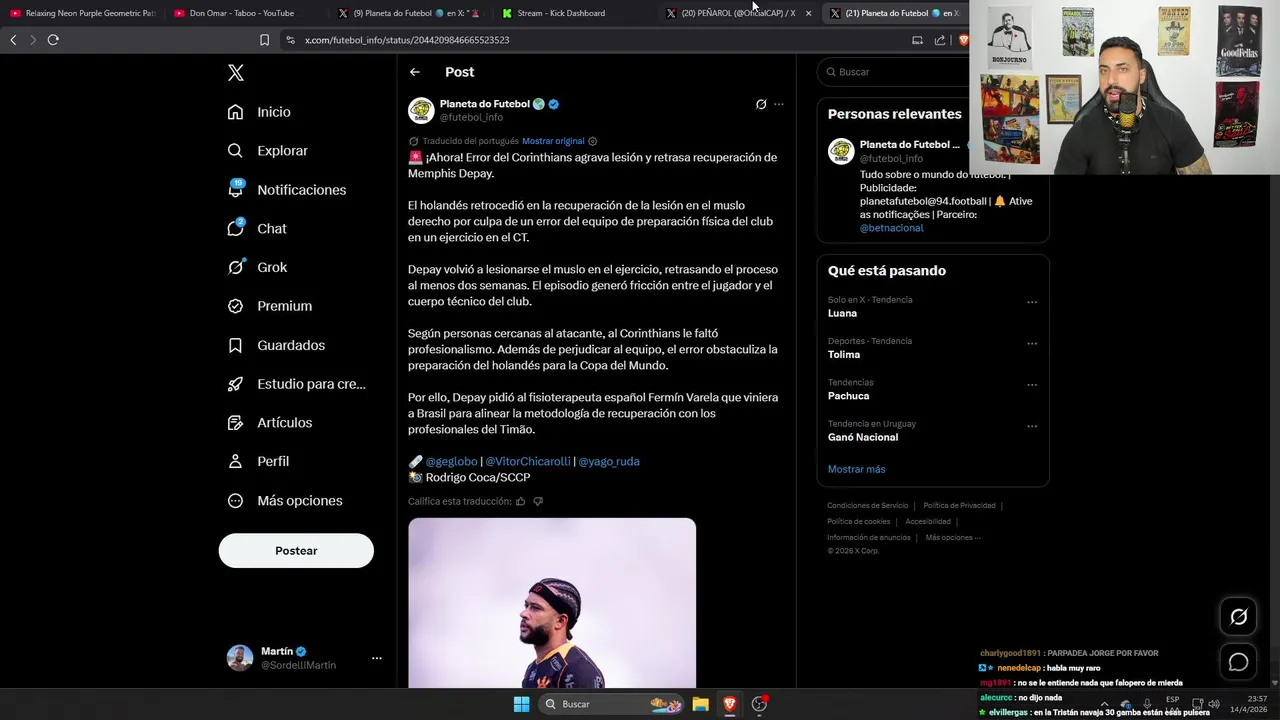Open Política de cookies link
Viewport: 1280px width, 720px height.
pos(858,522)
